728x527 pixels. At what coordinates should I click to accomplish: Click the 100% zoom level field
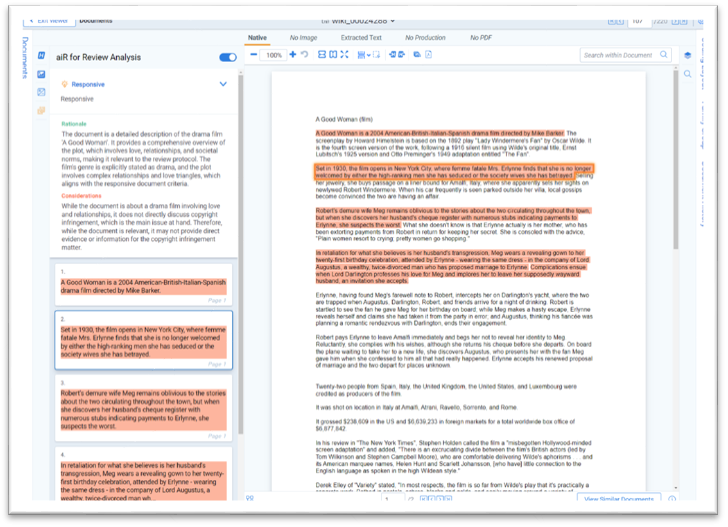[274, 55]
